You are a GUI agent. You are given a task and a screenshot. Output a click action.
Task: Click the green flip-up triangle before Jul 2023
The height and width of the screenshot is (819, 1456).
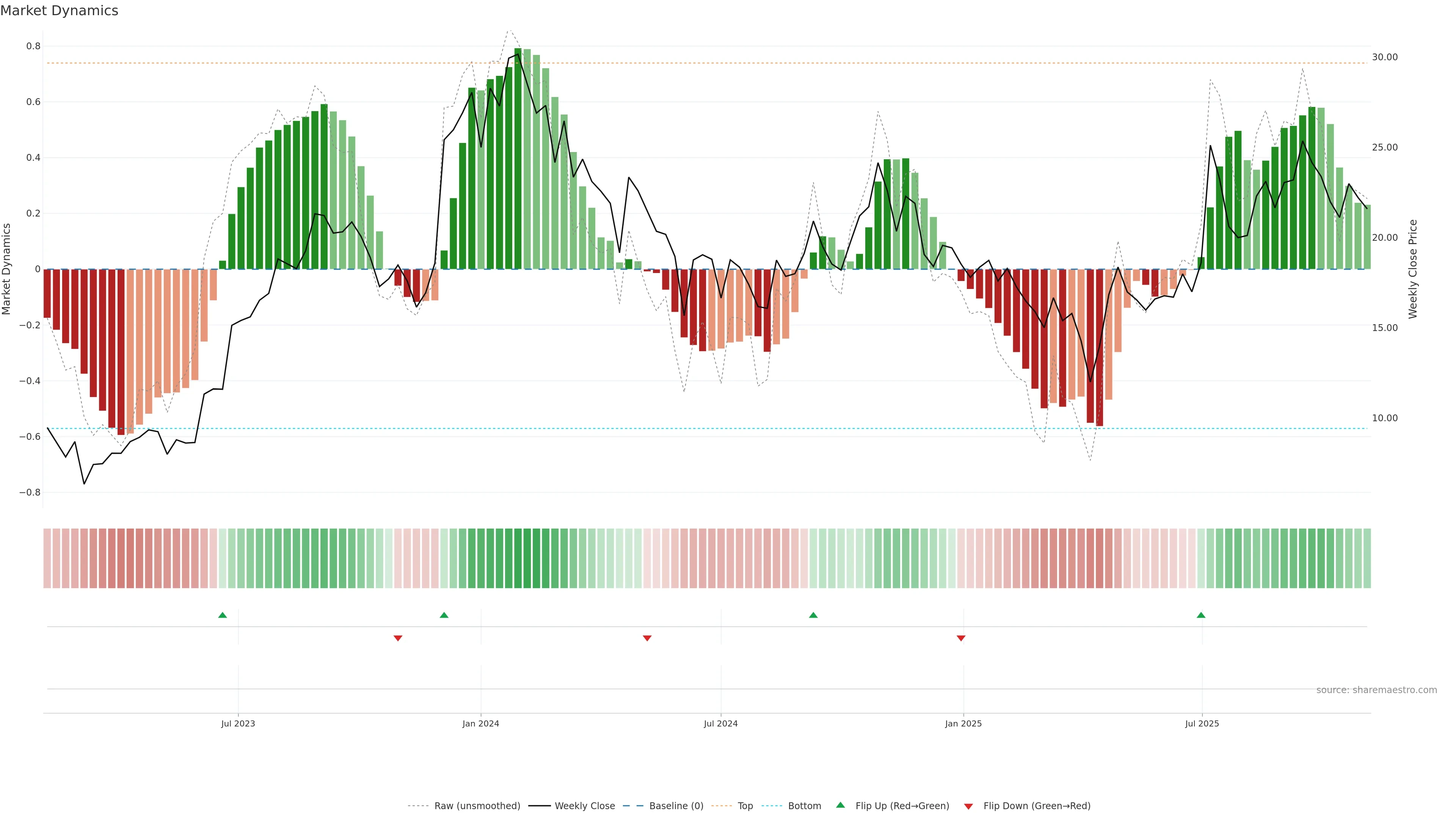(223, 615)
